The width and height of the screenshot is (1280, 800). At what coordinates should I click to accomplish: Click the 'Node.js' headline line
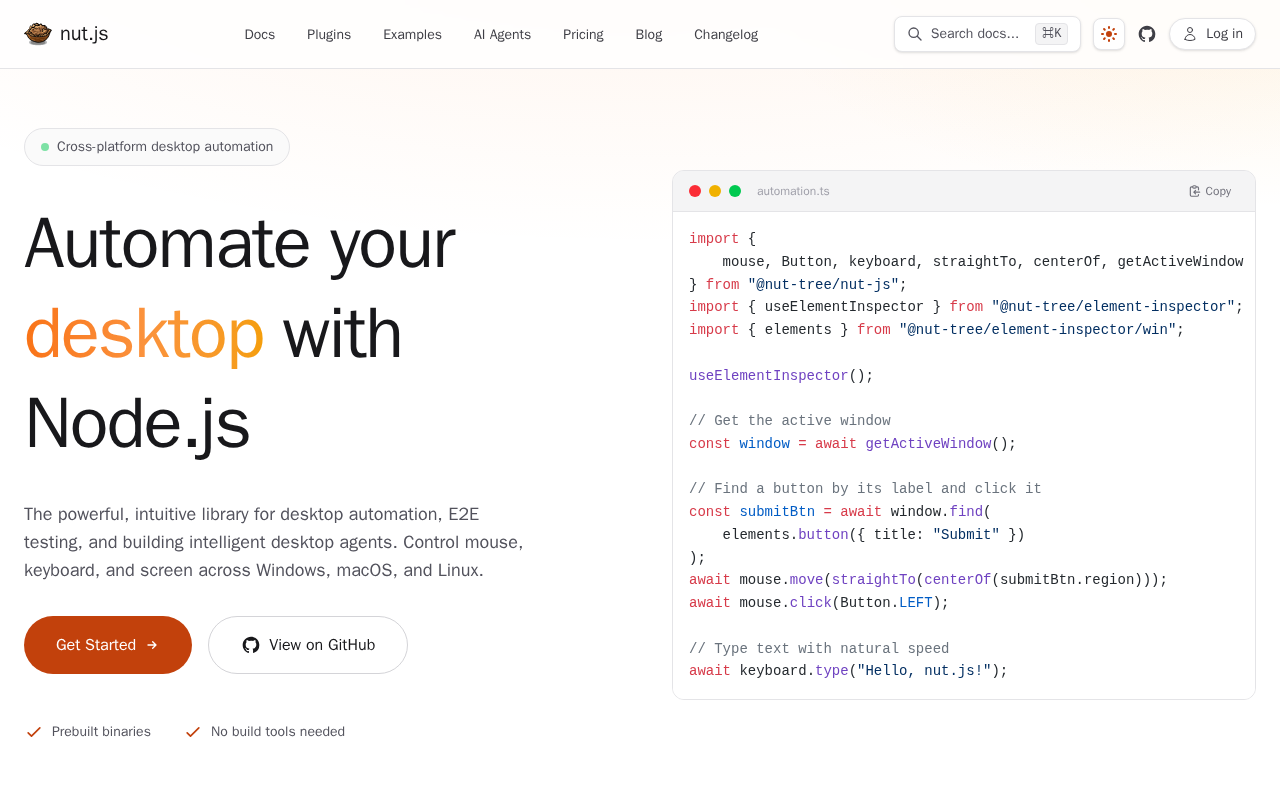(x=137, y=423)
